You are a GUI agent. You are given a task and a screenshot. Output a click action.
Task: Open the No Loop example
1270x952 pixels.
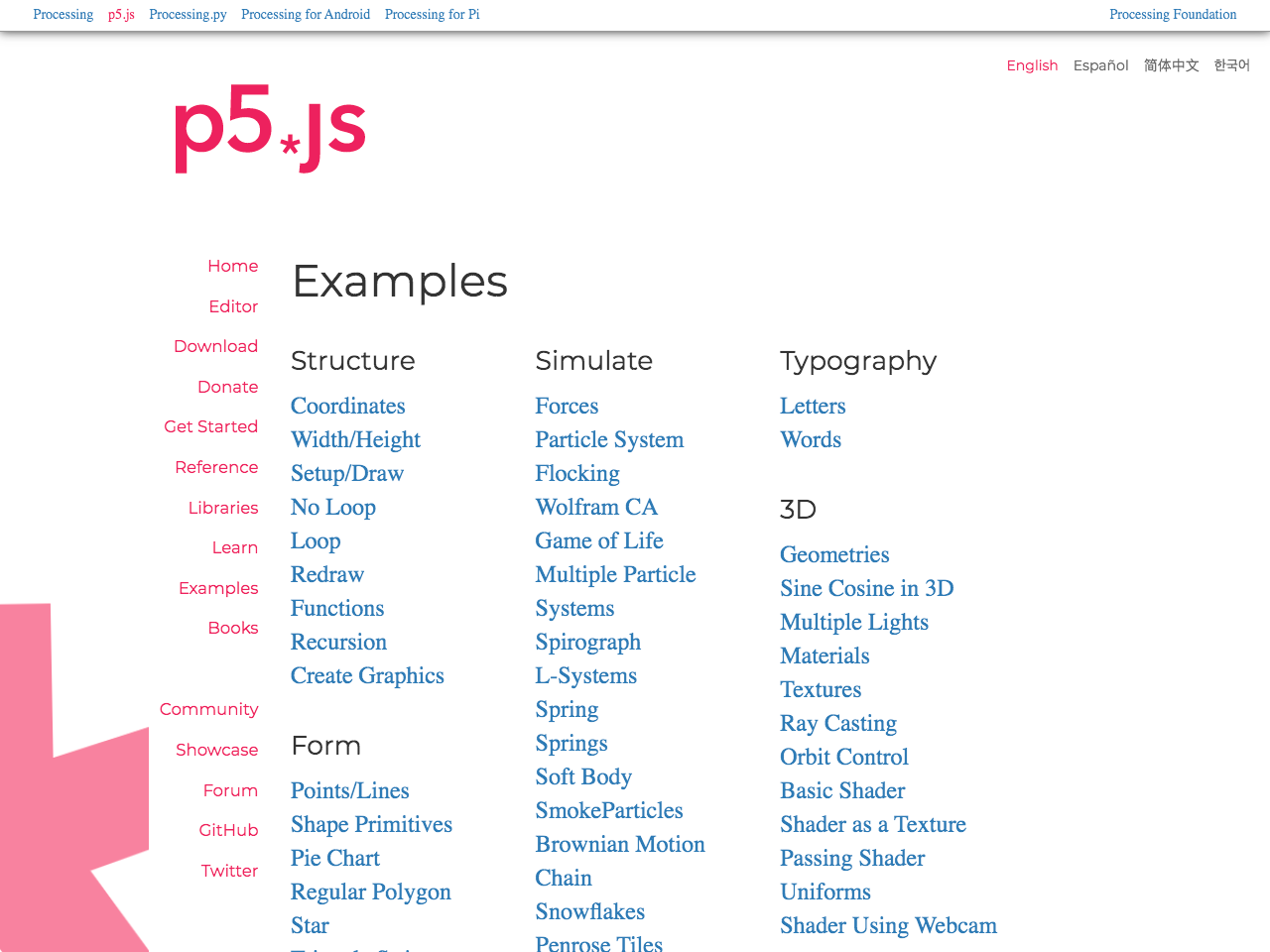333,507
